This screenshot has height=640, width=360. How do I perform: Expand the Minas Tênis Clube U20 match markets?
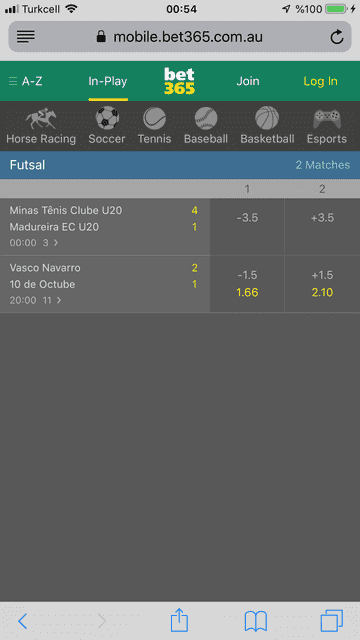point(105,227)
